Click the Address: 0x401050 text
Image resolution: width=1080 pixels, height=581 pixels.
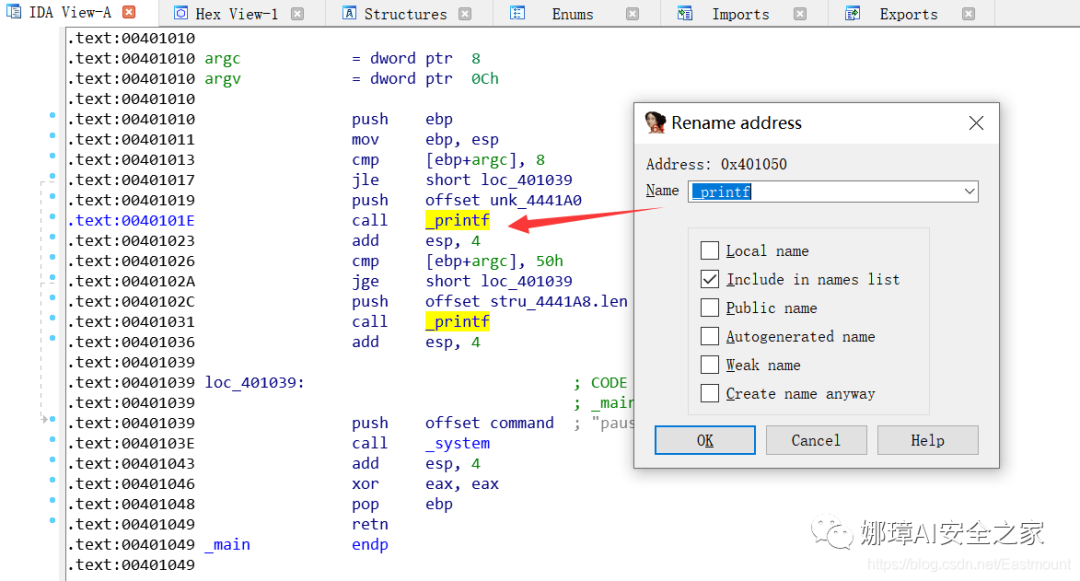(x=716, y=164)
